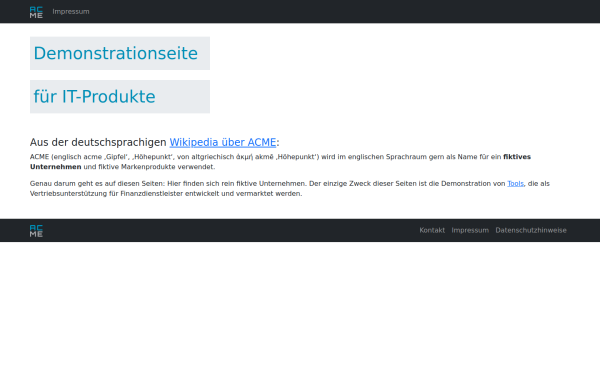This screenshot has width=600, height=375.
Task: Open Kontakt in the footer
Action: click(432, 230)
